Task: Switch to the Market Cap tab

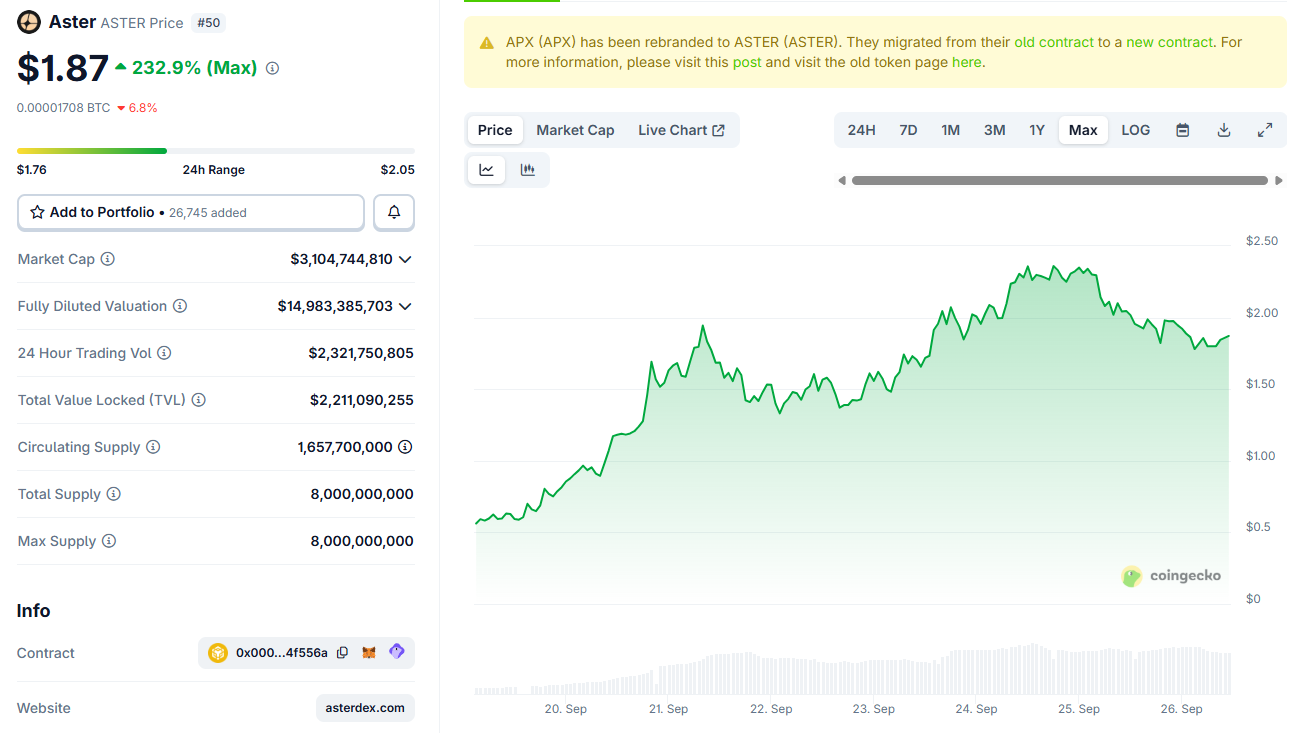Action: tap(575, 130)
